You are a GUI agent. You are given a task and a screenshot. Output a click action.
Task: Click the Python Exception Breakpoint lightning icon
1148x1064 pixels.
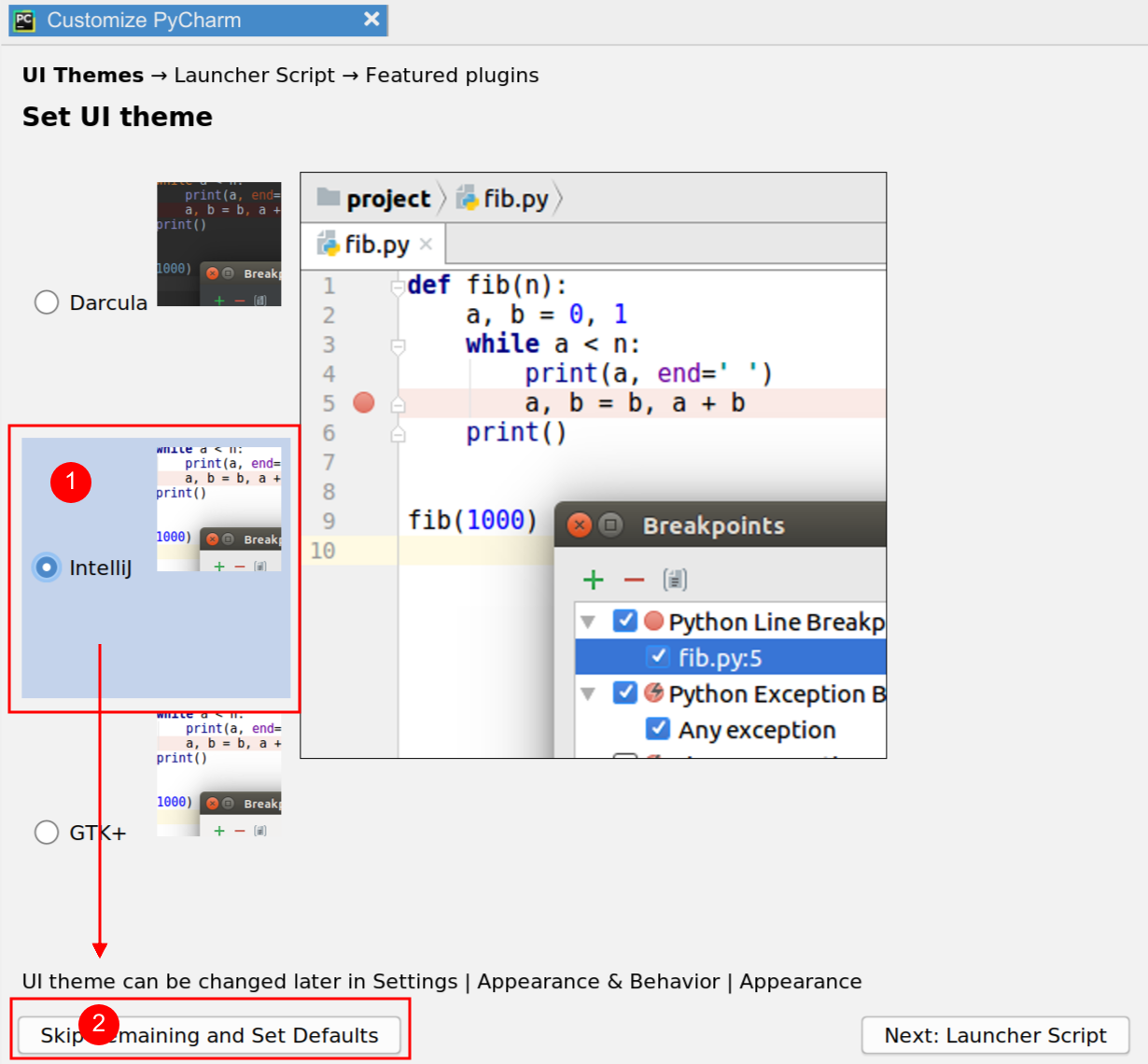pos(653,693)
